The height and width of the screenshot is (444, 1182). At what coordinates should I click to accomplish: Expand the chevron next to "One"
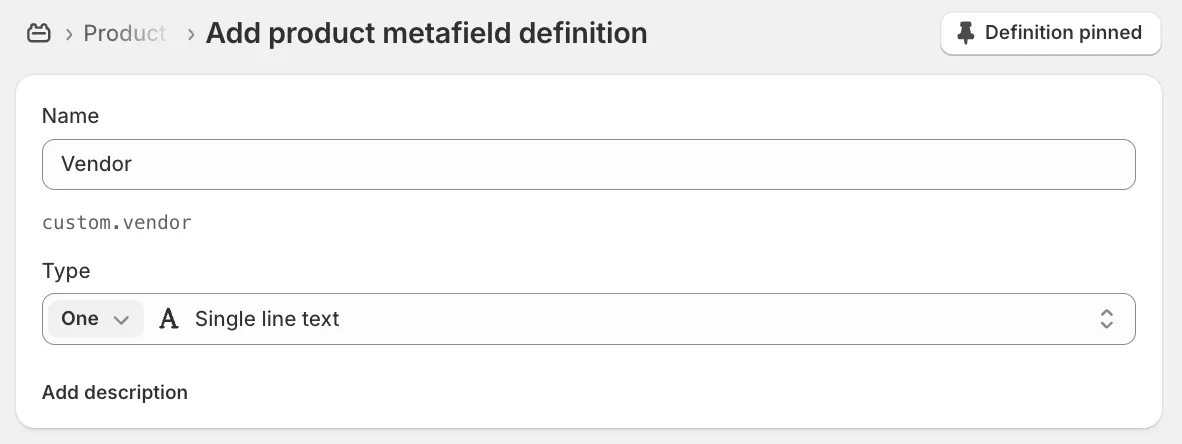[x=121, y=320]
